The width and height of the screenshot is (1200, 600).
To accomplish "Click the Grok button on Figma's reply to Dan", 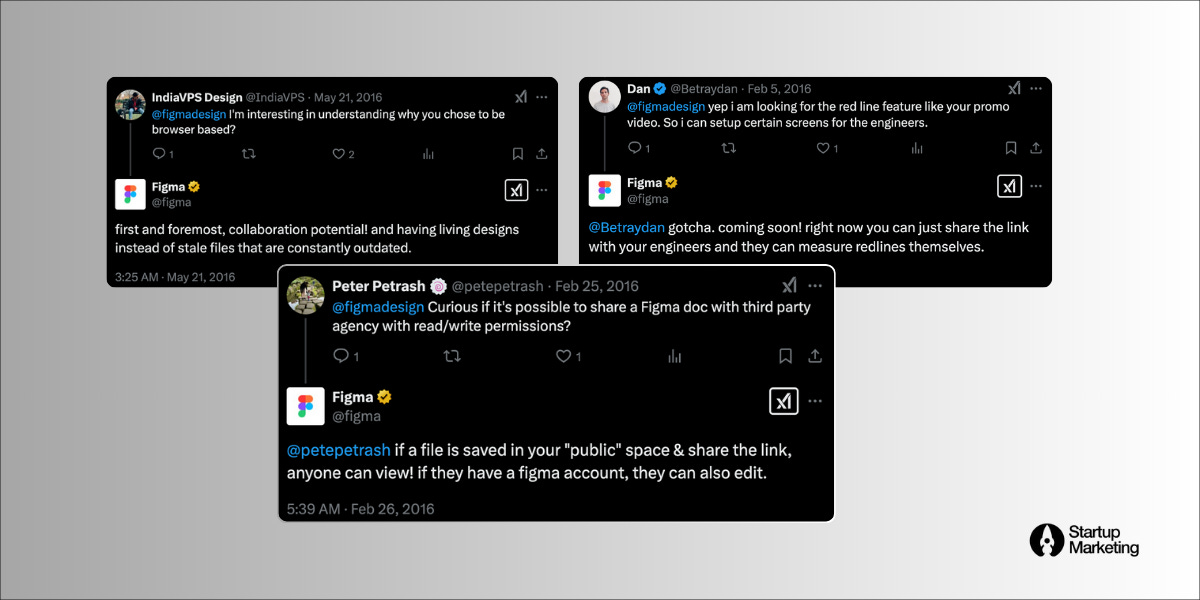I will pyautogui.click(x=1010, y=186).
